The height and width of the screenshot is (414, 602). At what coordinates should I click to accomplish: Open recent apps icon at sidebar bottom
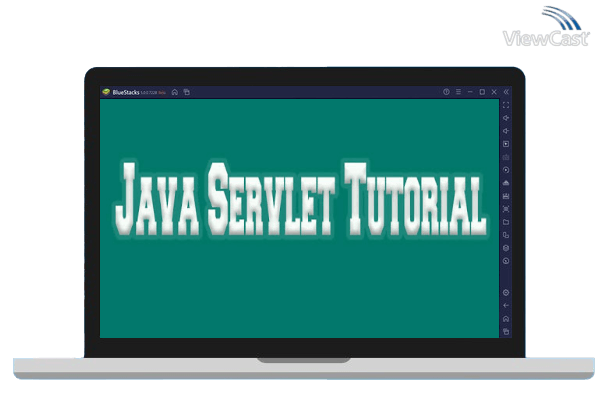(x=506, y=331)
